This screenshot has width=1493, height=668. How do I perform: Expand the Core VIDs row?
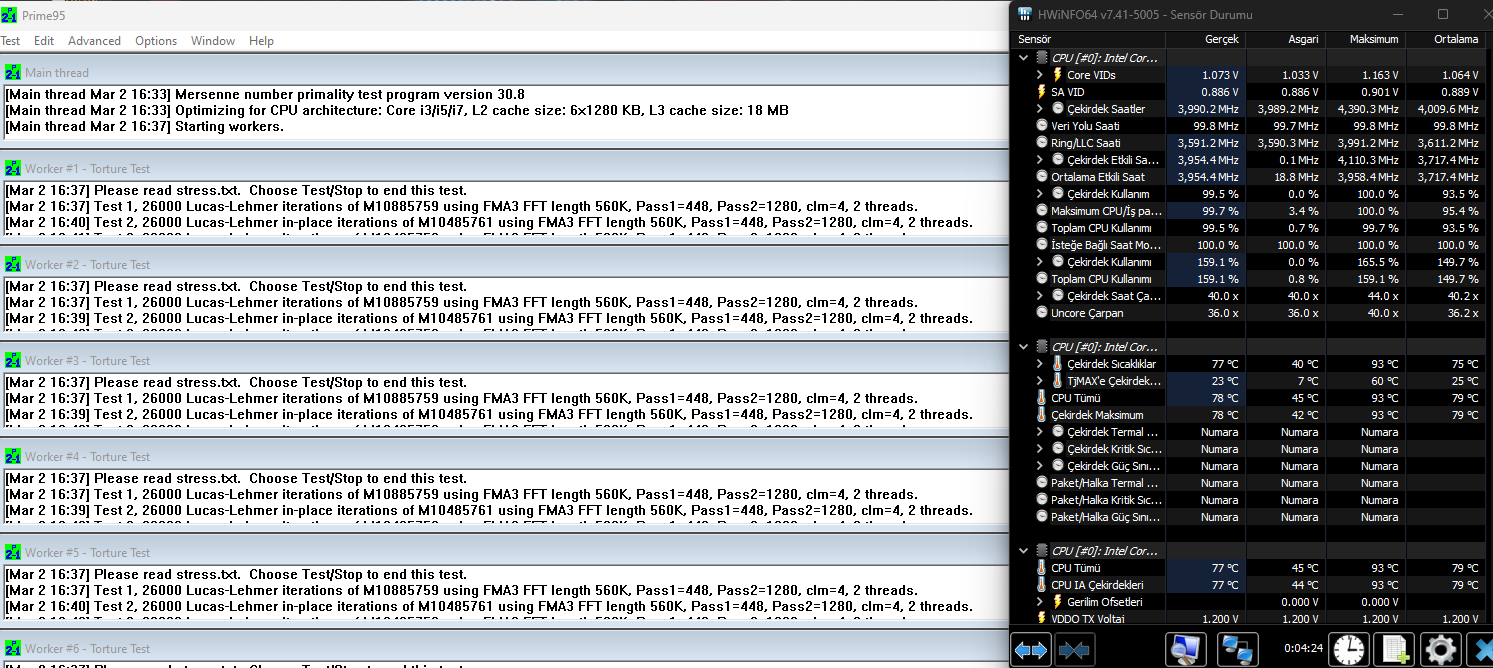pyautogui.click(x=1040, y=75)
